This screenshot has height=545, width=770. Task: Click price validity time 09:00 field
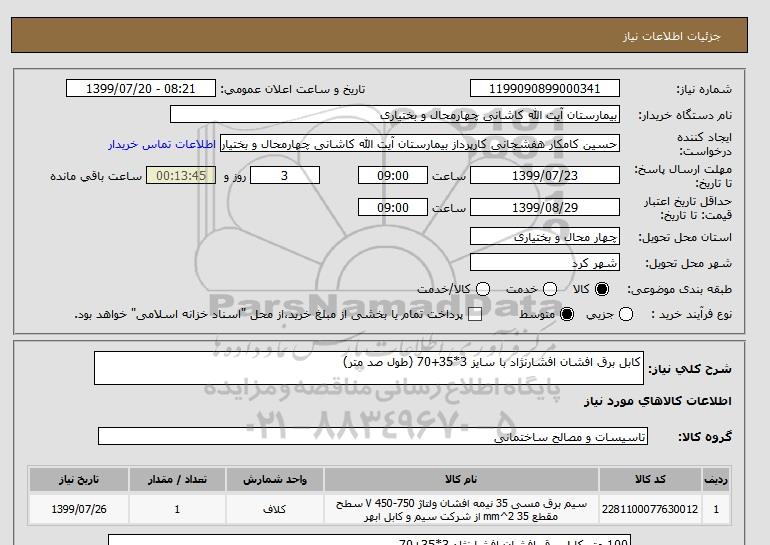[x=393, y=207]
